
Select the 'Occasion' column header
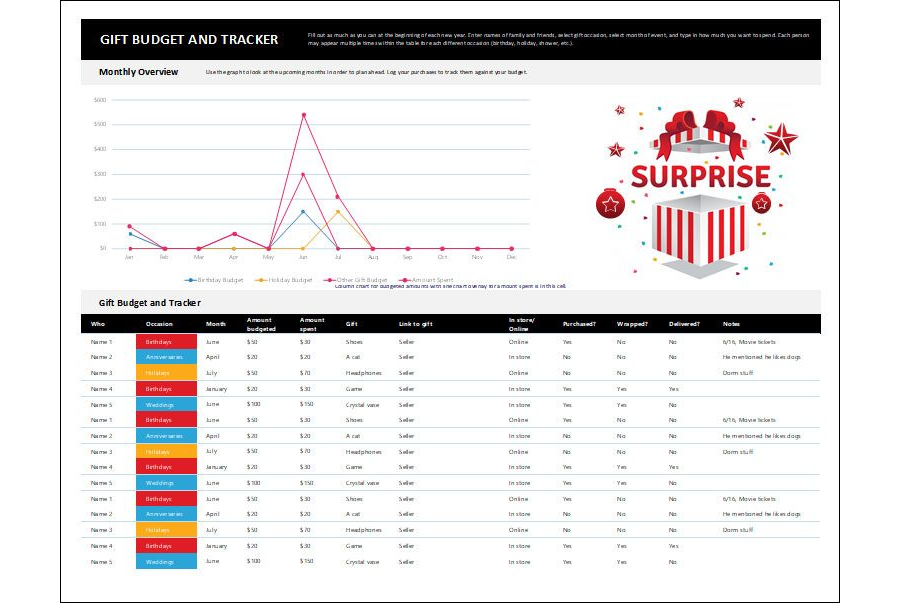tap(159, 324)
